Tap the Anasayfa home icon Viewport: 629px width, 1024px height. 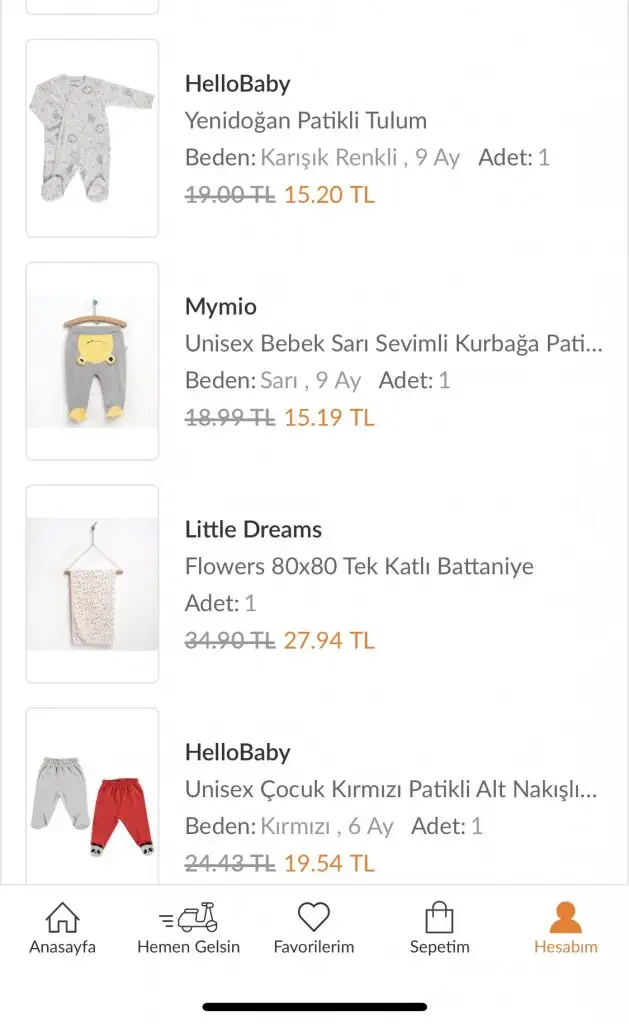[x=62, y=917]
